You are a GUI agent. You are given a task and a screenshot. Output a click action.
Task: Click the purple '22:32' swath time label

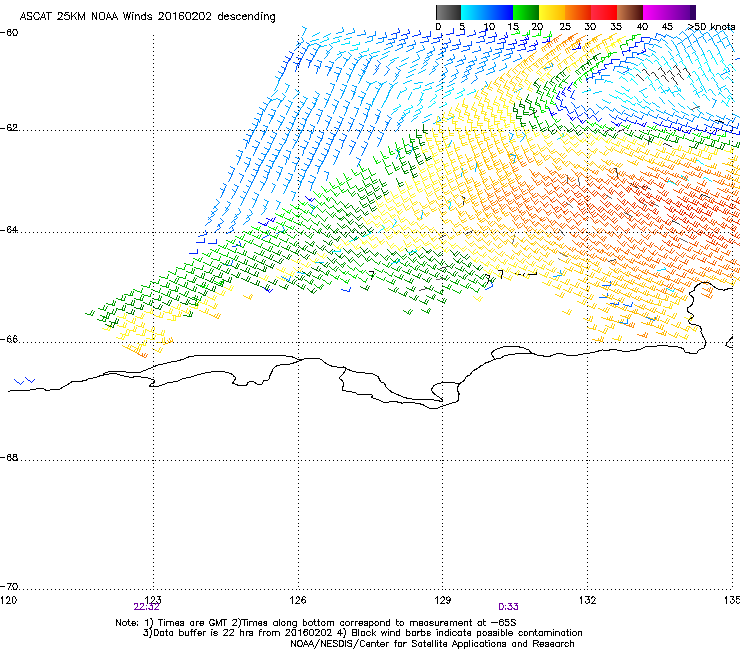pos(146,607)
